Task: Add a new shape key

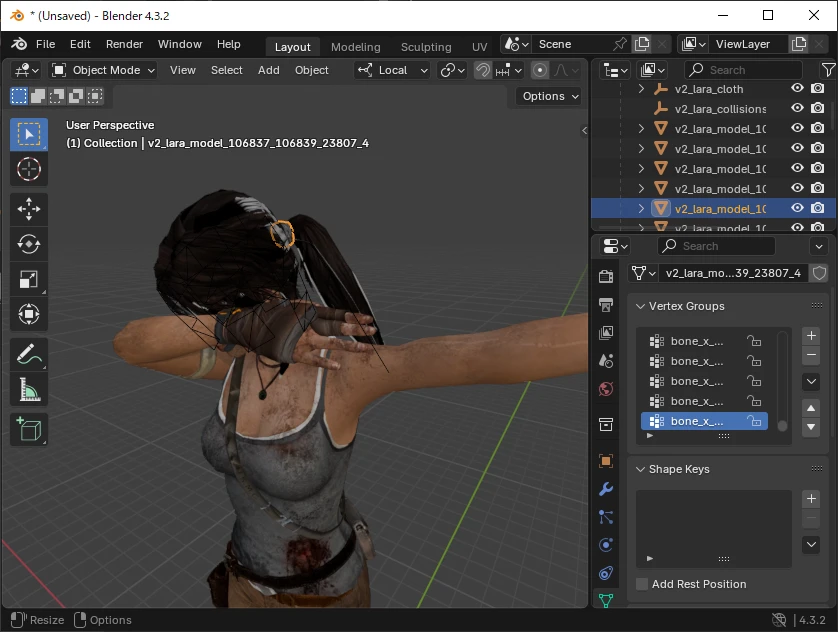Action: (811, 498)
